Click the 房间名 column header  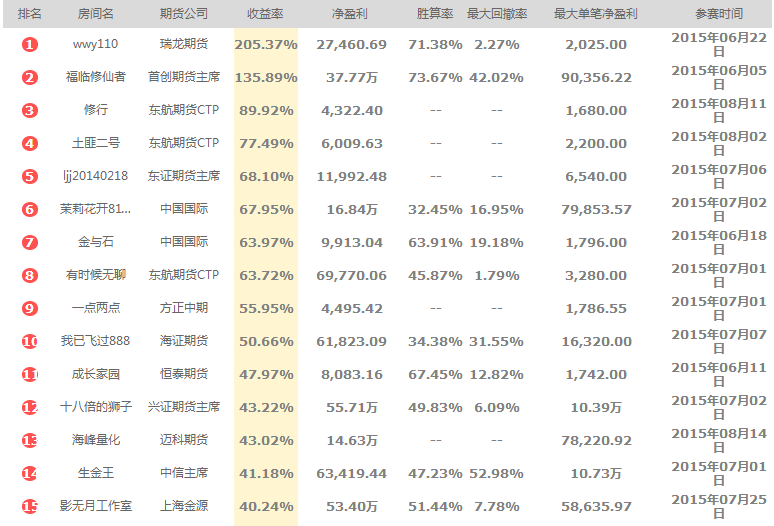tap(96, 14)
